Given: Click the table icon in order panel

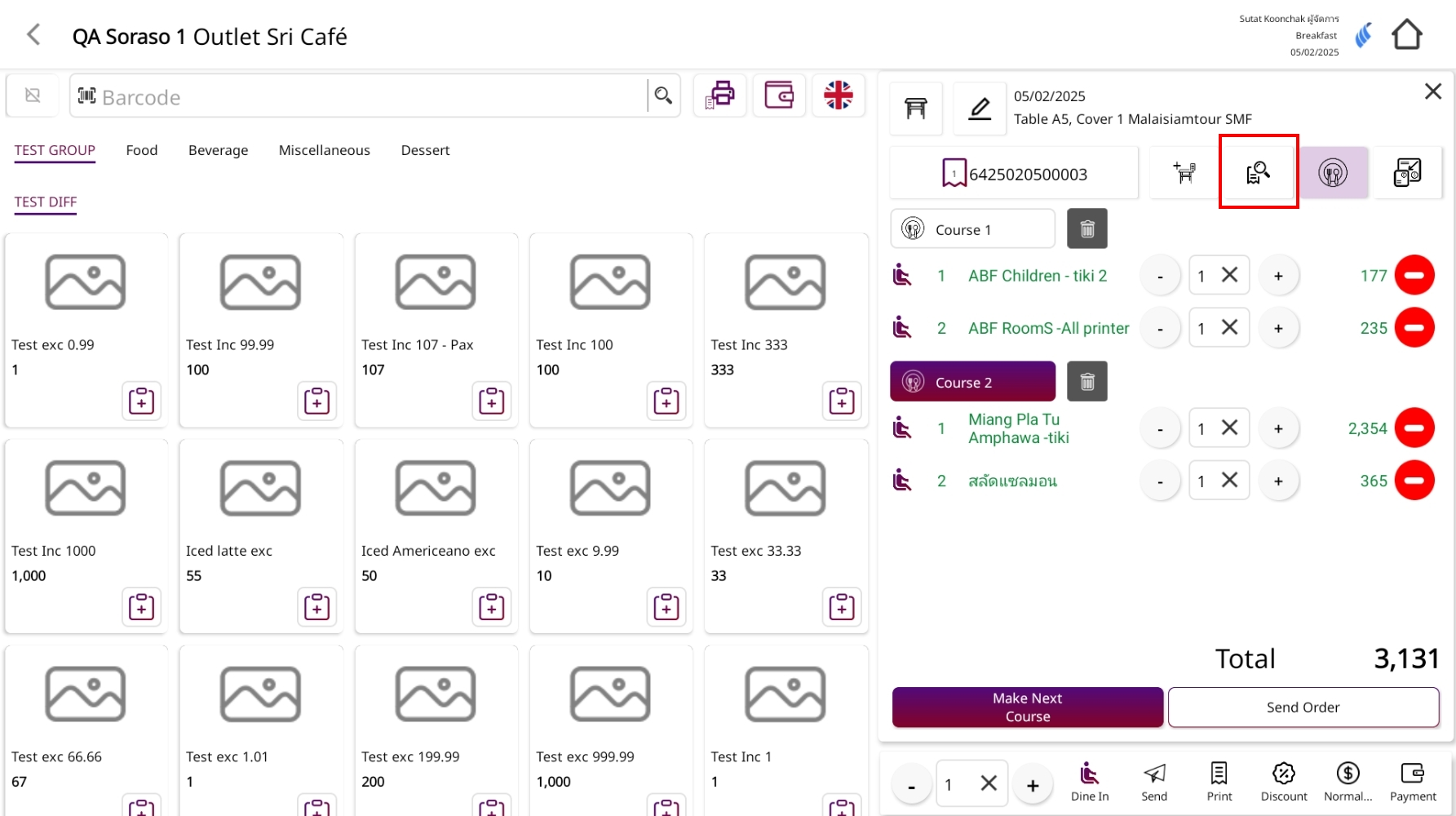Looking at the screenshot, I should point(915,108).
